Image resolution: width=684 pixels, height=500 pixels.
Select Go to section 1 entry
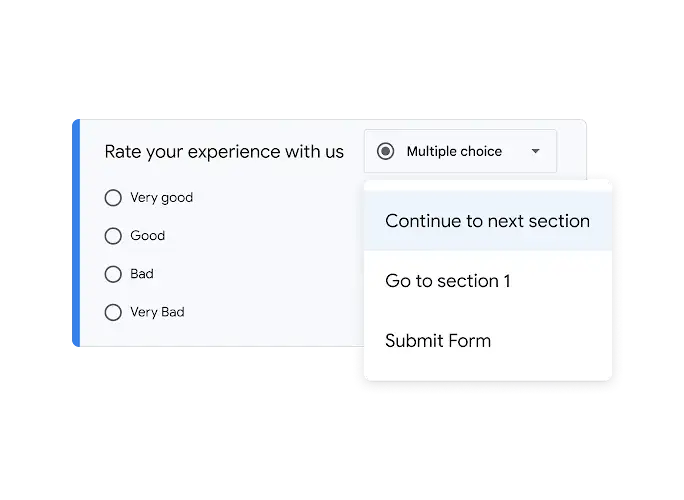pyautogui.click(x=447, y=281)
